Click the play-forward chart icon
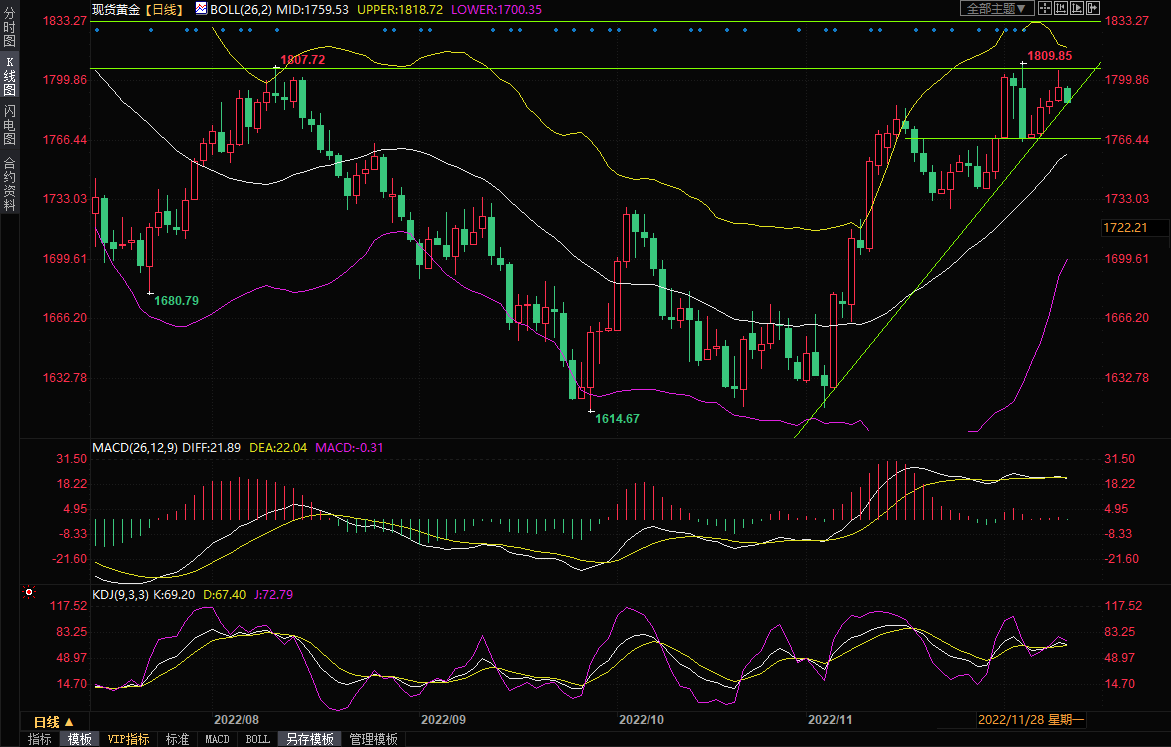Image resolution: width=1171 pixels, height=747 pixels. [x=1075, y=9]
